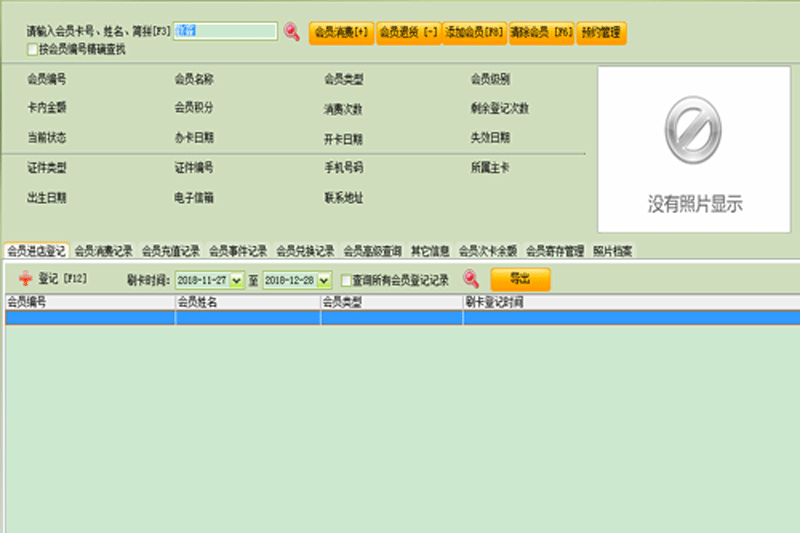Click the 开卡日期 field label
Image resolution: width=800 pixels, height=533 pixels.
343,139
